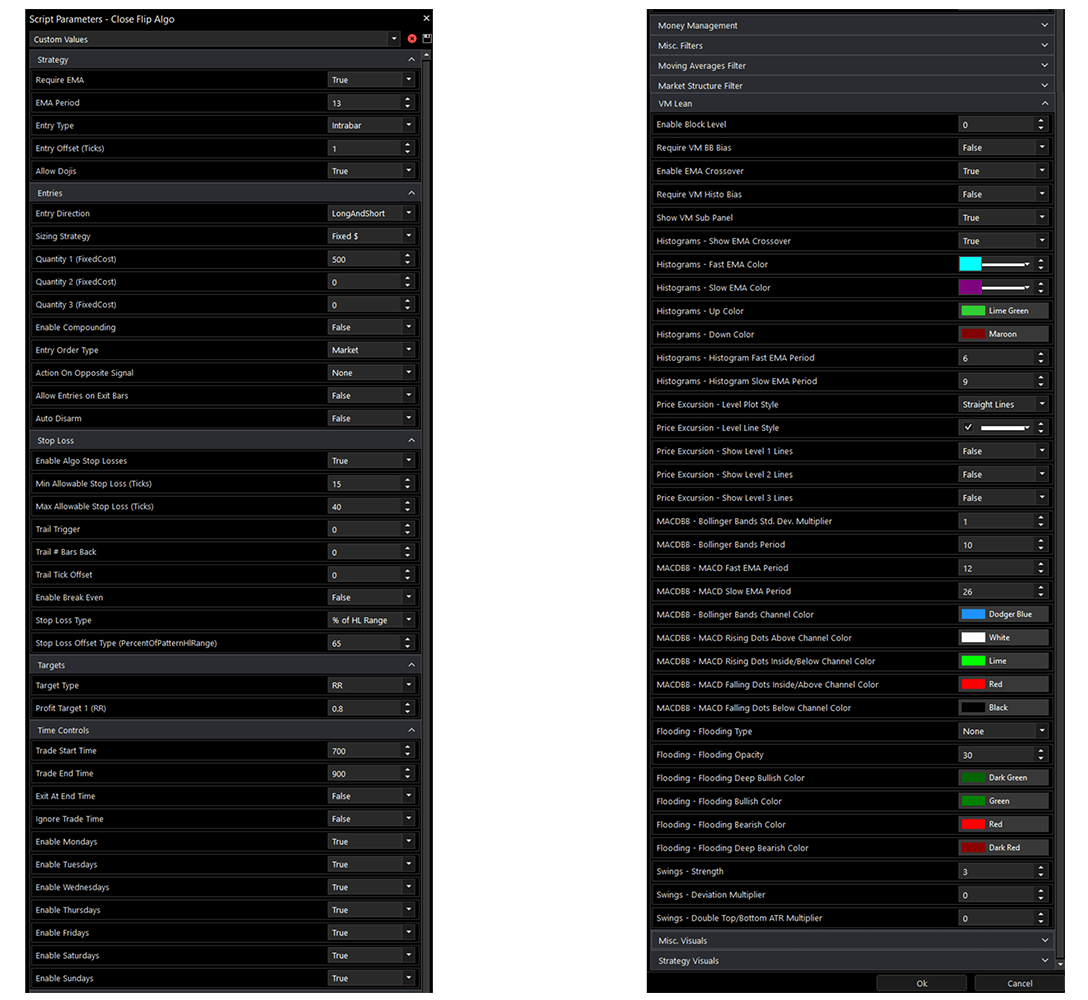The image size is (1088, 1000).
Task: Open the Enable Break Even dropdown
Action: tap(371, 598)
